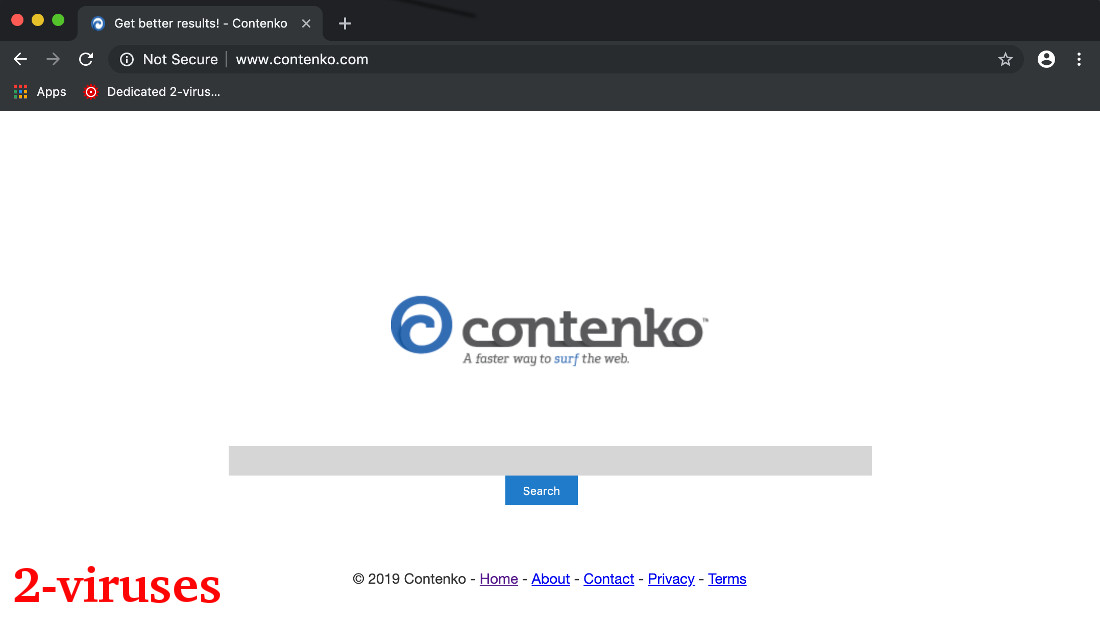Open site information via the info icon
Image resolution: width=1100 pixels, height=623 pixels.
tap(126, 59)
